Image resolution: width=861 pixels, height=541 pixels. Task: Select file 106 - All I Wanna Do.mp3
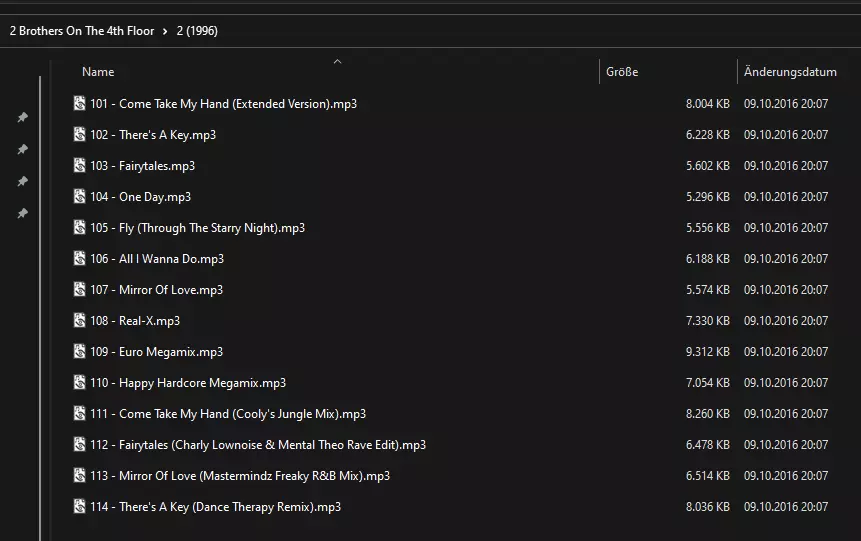(157, 259)
